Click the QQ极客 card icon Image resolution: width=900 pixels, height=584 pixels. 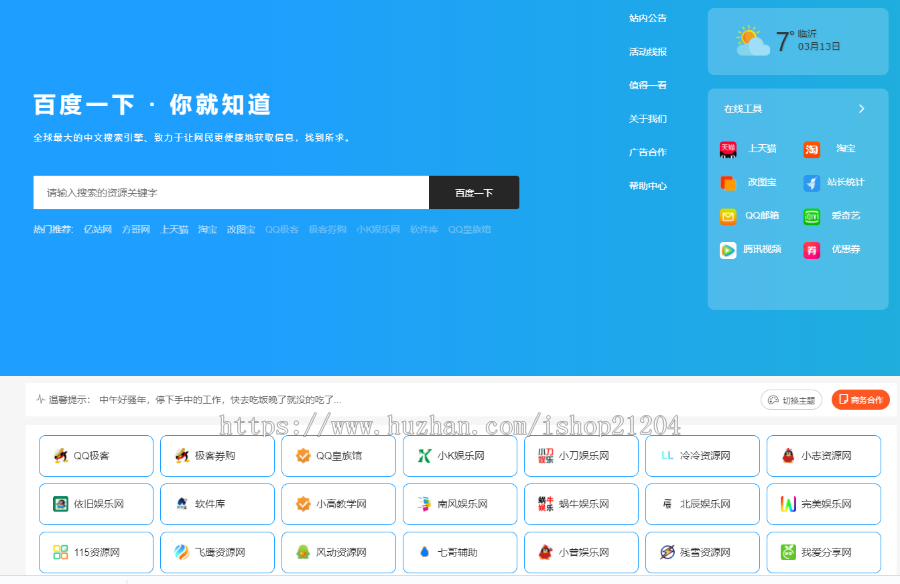tap(61, 456)
